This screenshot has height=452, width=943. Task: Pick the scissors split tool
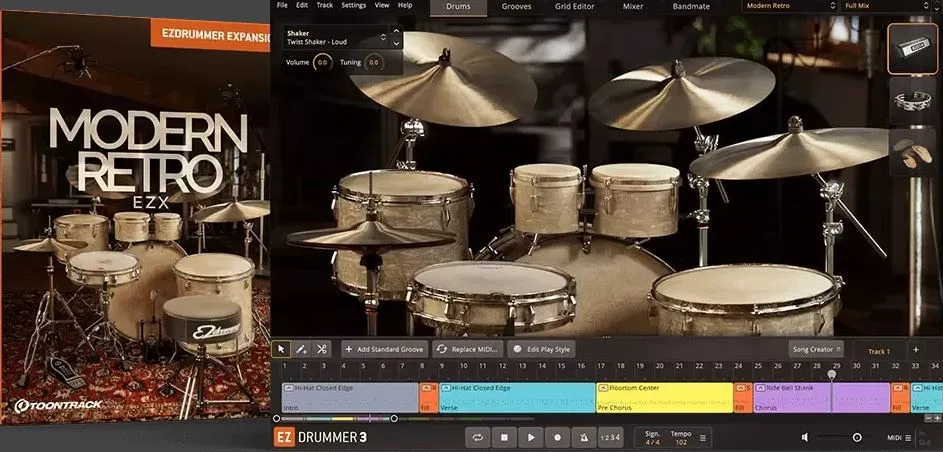pos(321,349)
